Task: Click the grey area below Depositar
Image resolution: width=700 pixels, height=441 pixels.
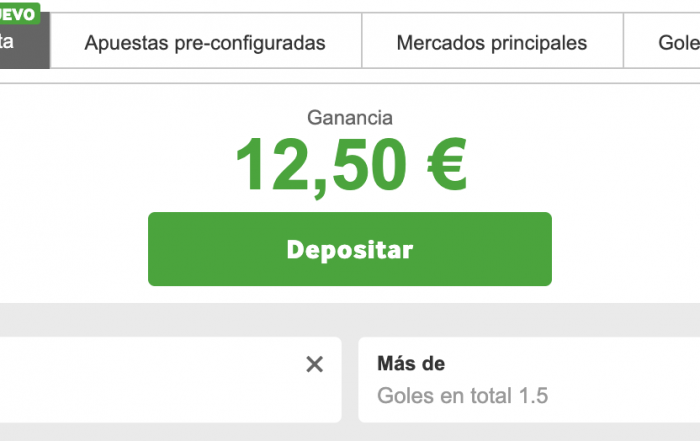Action: (350, 318)
